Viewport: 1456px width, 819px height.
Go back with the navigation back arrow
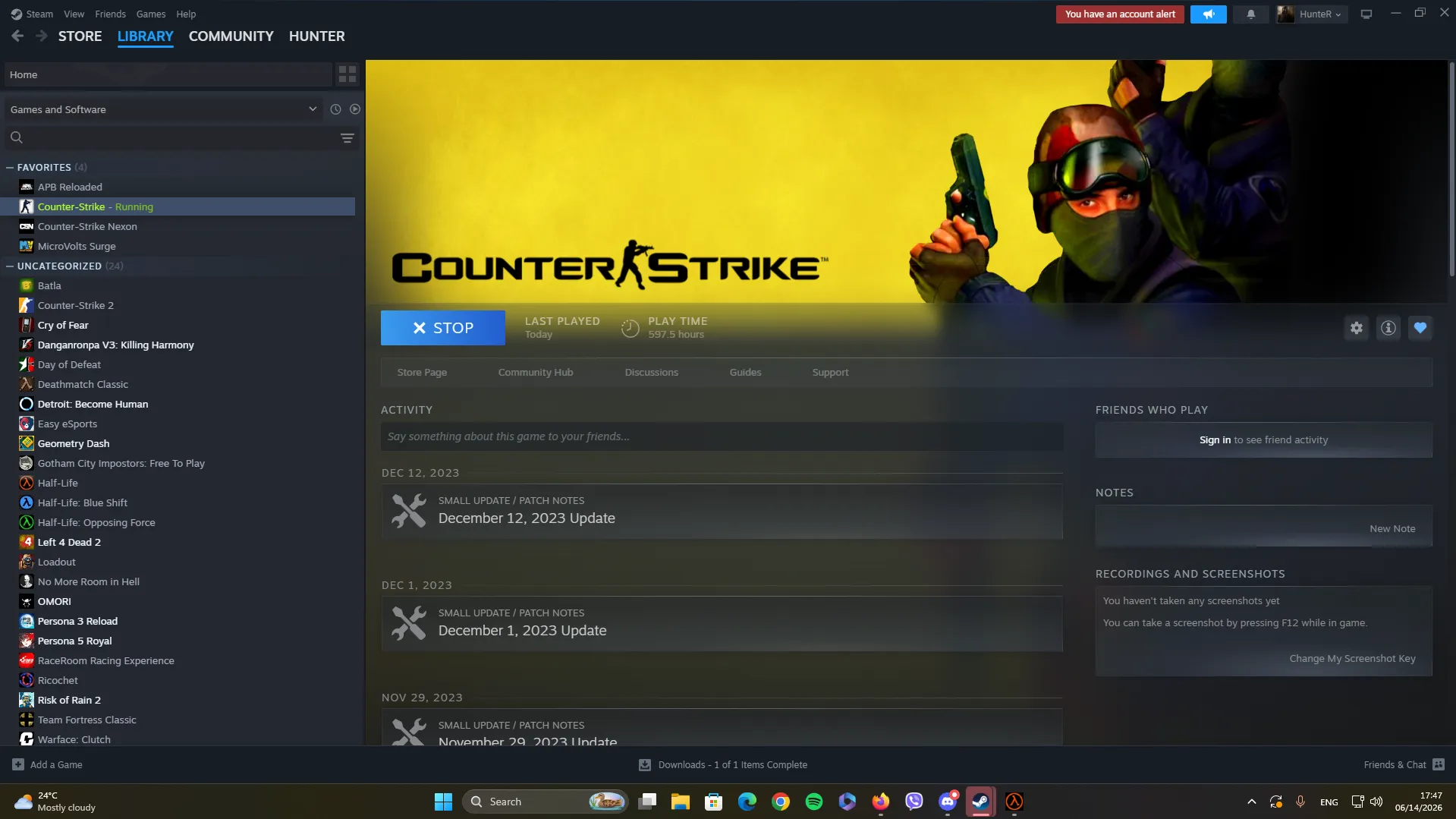tap(17, 36)
